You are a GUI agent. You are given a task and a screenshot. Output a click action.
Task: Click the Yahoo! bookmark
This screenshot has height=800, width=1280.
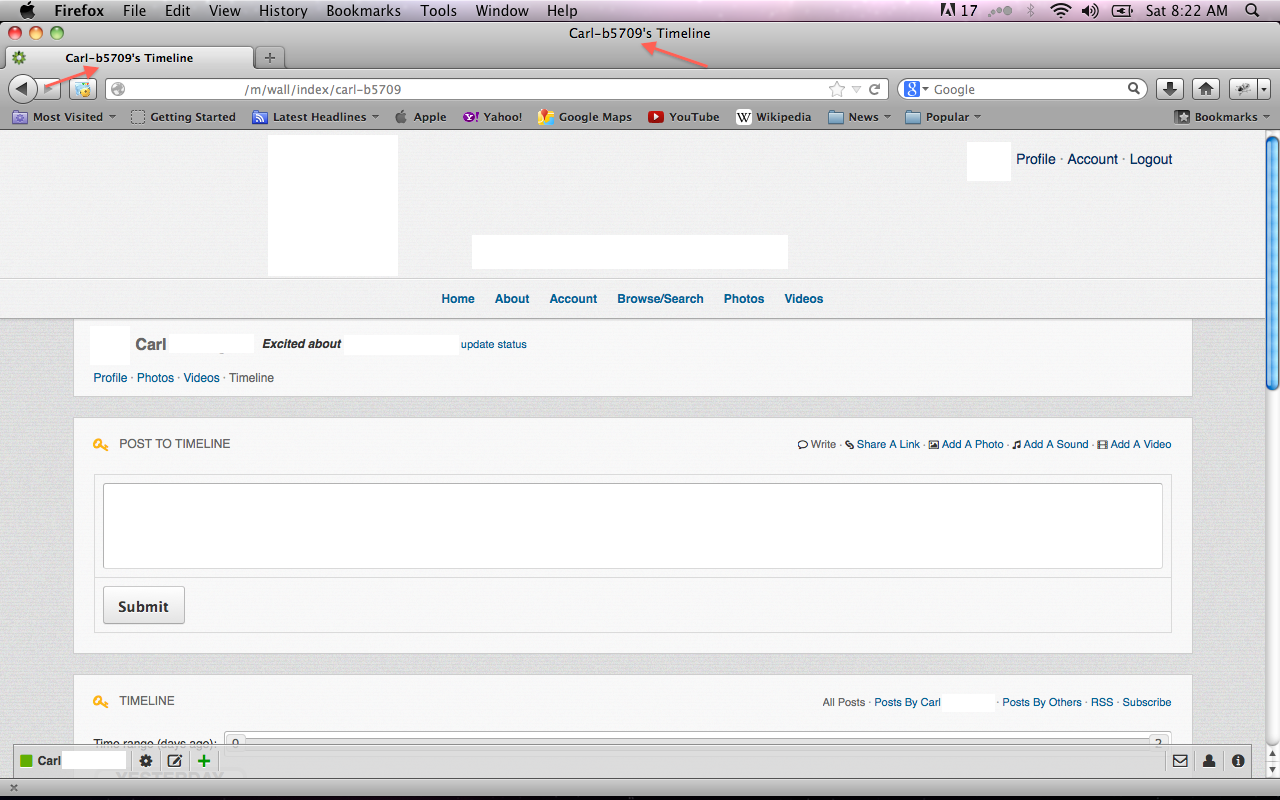492,117
